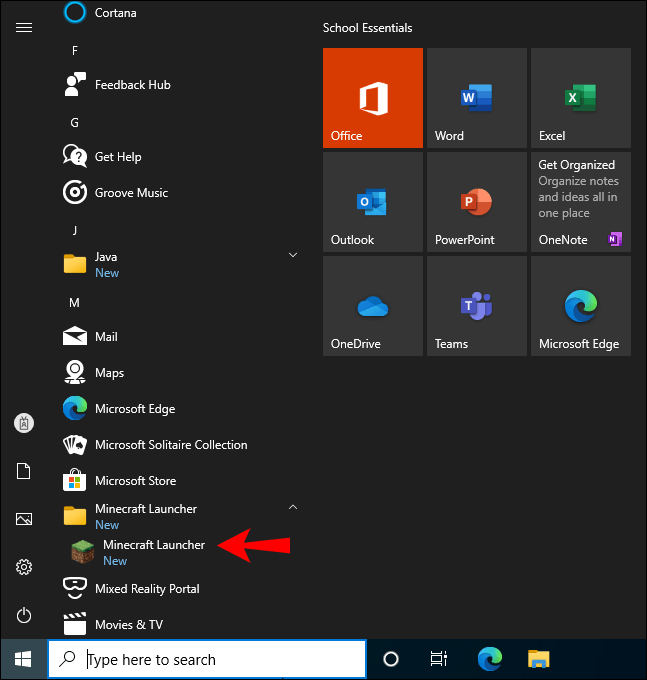Viewport: 647px width, 680px height.
Task: Launch Groove Music
Action: coord(180,193)
